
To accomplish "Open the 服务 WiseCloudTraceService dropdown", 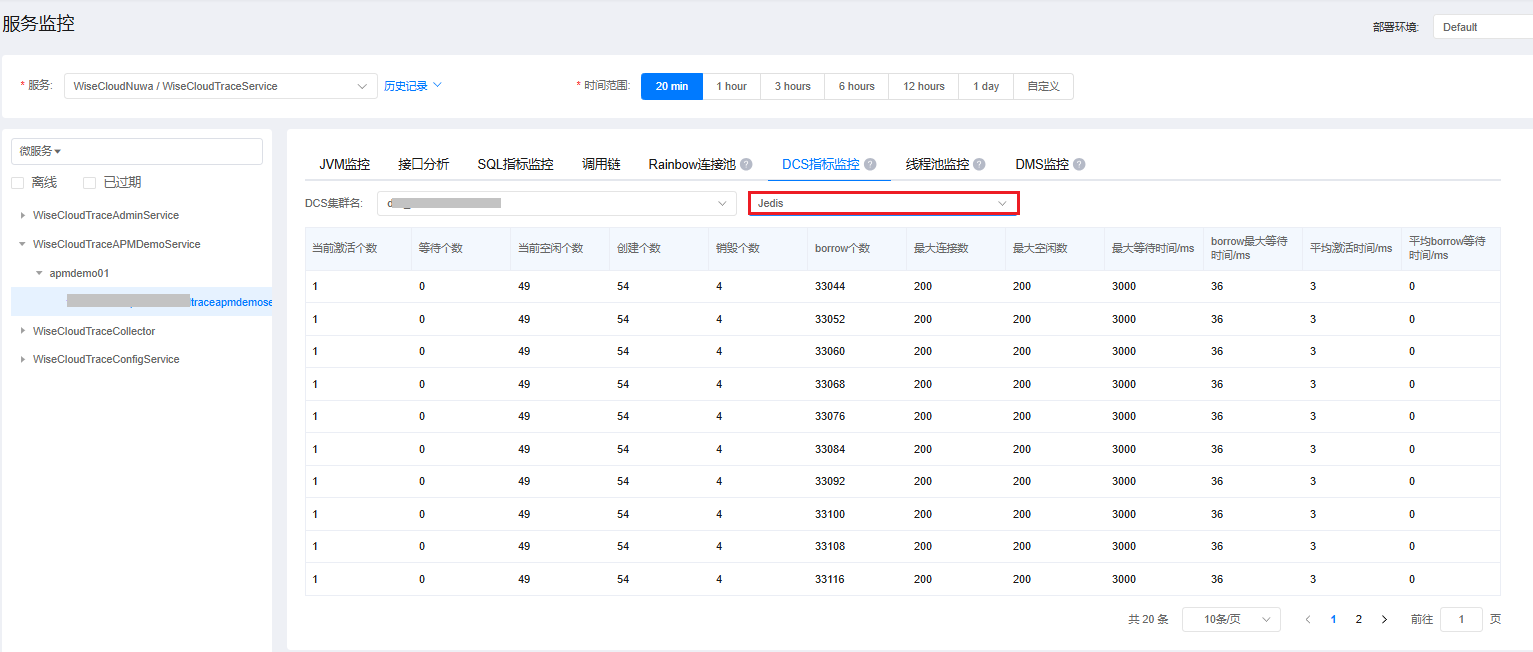I will [x=220, y=87].
